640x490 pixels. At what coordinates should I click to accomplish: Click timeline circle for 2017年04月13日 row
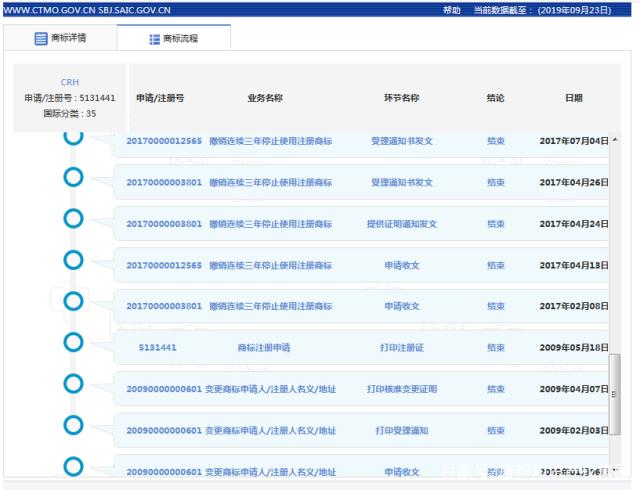tap(73, 261)
